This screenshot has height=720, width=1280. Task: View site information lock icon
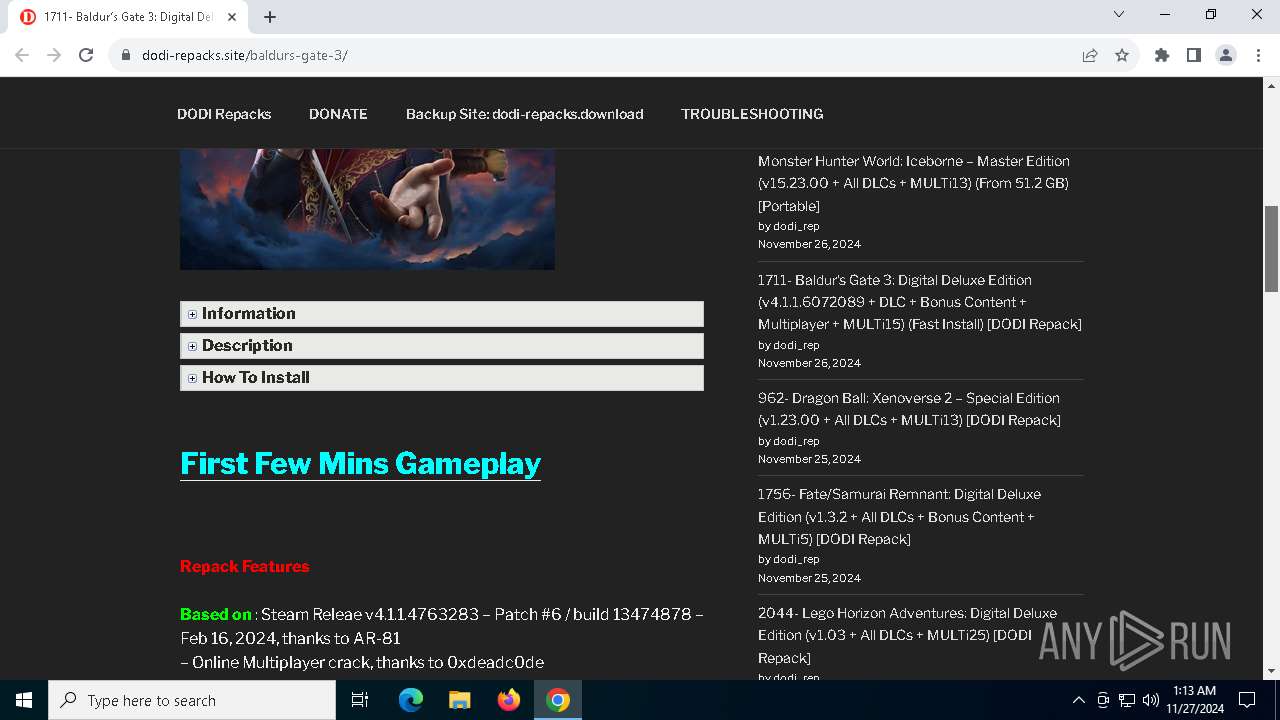[x=126, y=55]
